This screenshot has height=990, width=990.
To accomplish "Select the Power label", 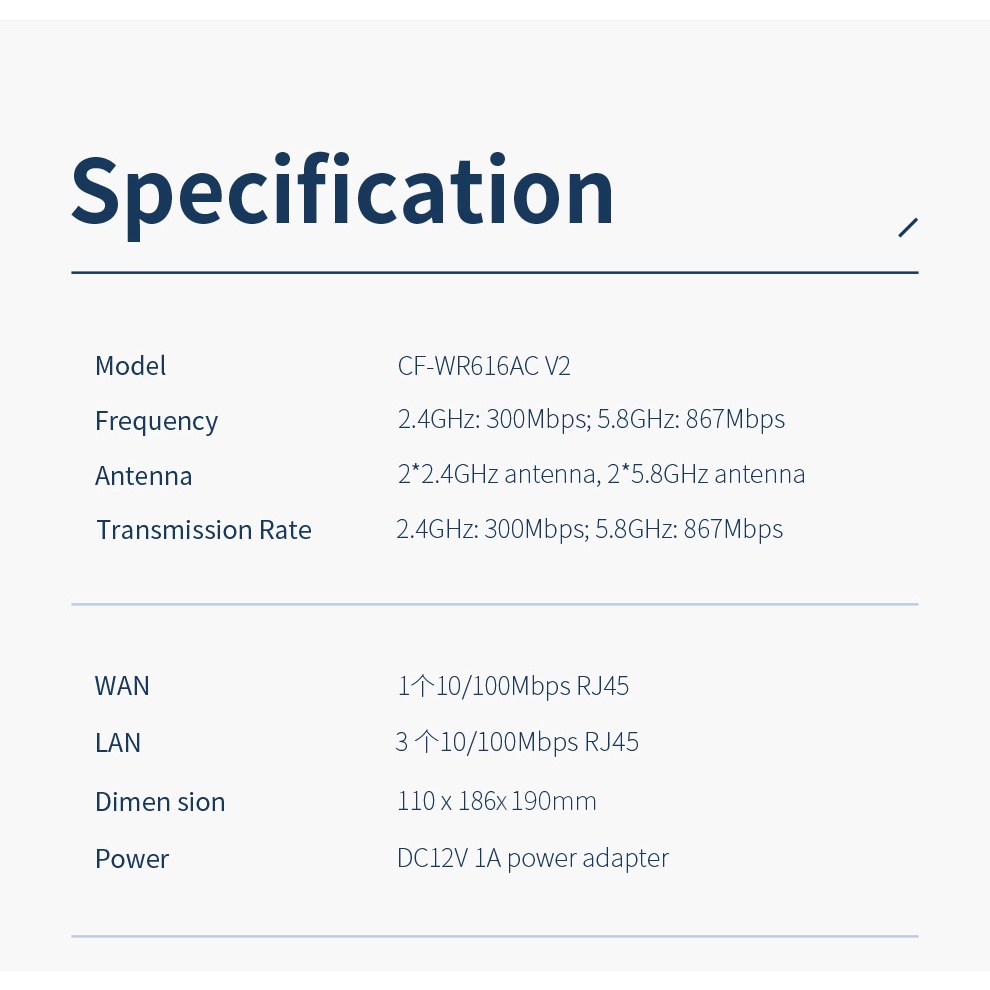I will (132, 859).
